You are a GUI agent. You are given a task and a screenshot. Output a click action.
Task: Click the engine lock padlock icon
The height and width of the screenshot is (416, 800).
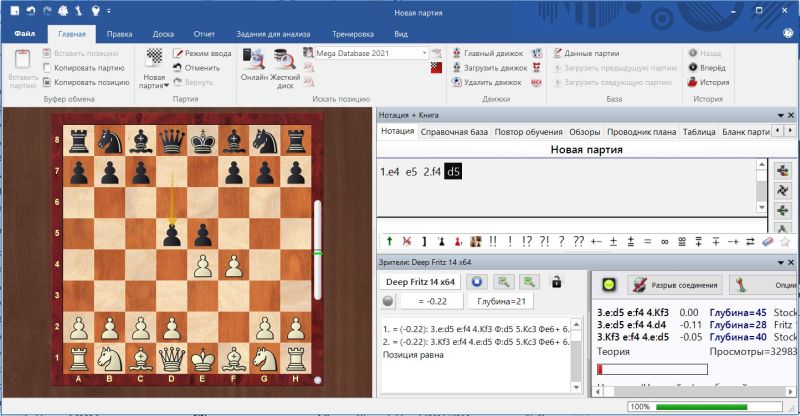point(556,283)
